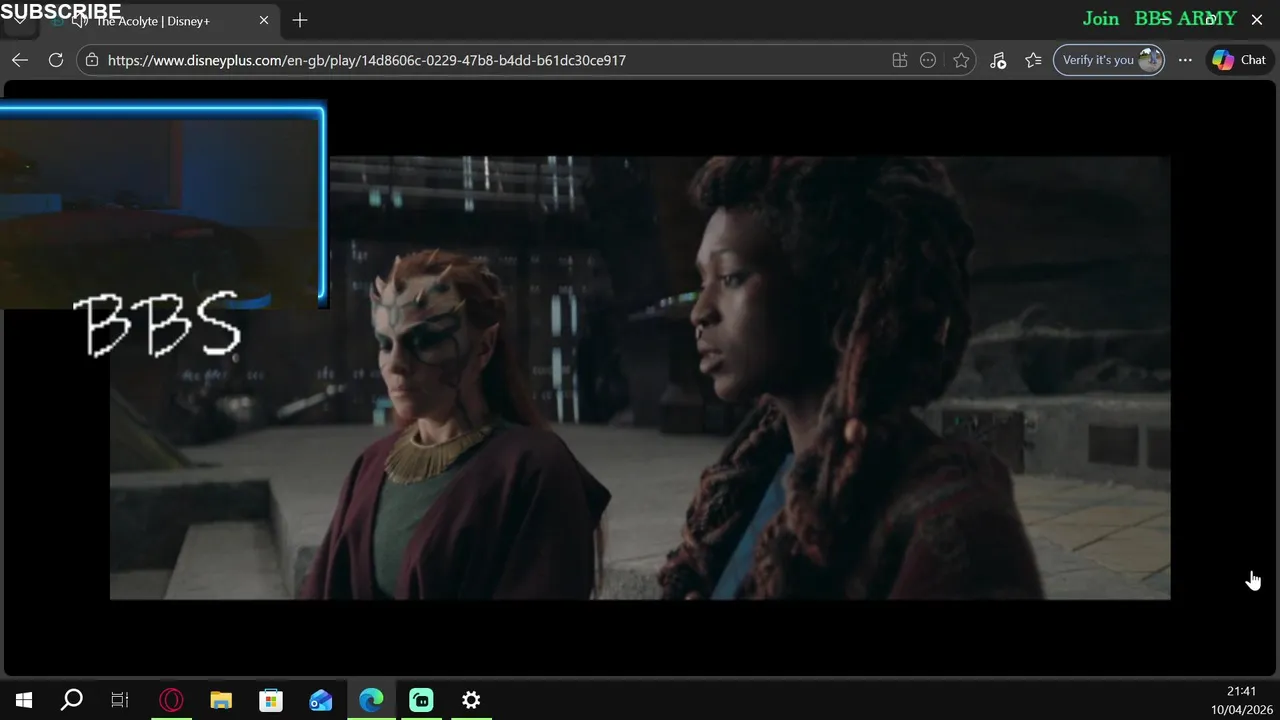The width and height of the screenshot is (1280, 720).
Task: Open the media control music-note icon
Action: (998, 60)
